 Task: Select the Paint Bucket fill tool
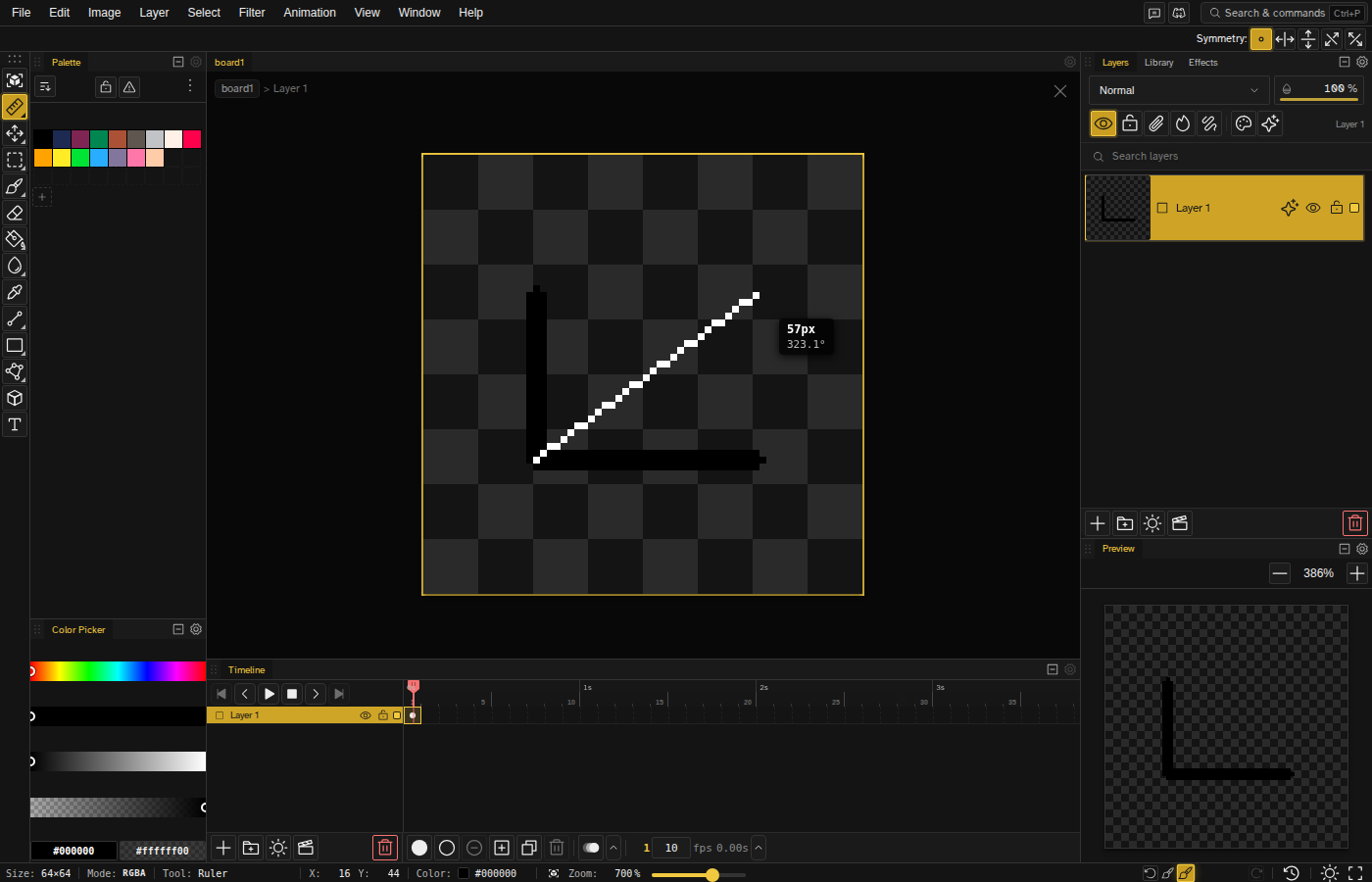click(15, 239)
